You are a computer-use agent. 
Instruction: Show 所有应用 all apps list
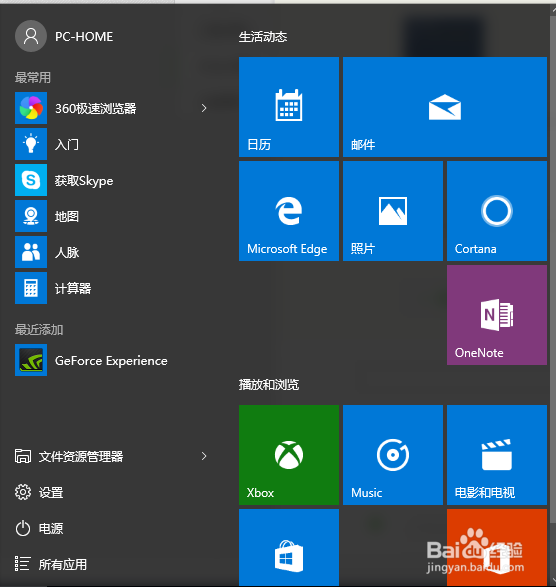click(51, 564)
